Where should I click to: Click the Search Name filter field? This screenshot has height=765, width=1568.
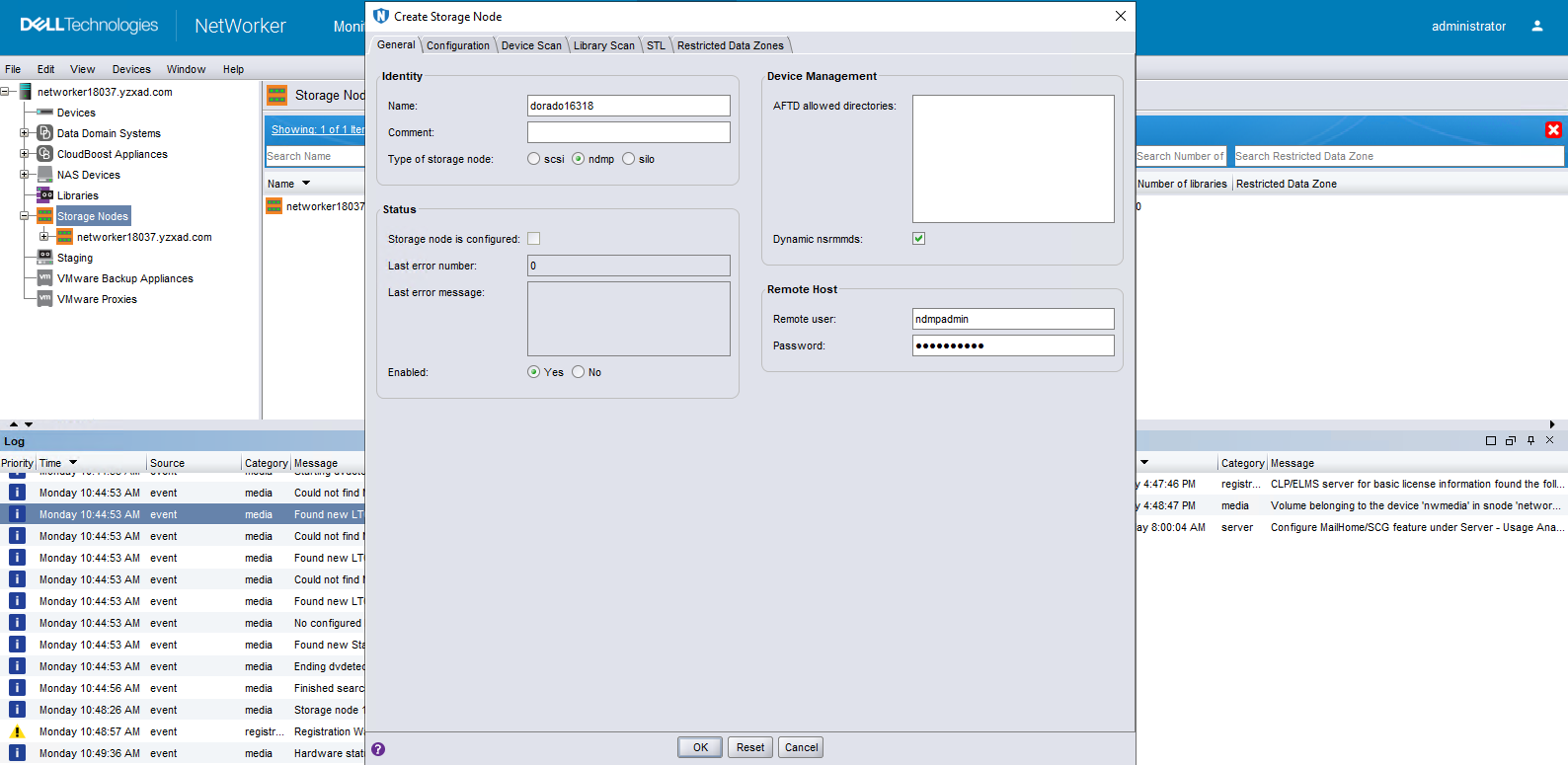pyautogui.click(x=315, y=156)
